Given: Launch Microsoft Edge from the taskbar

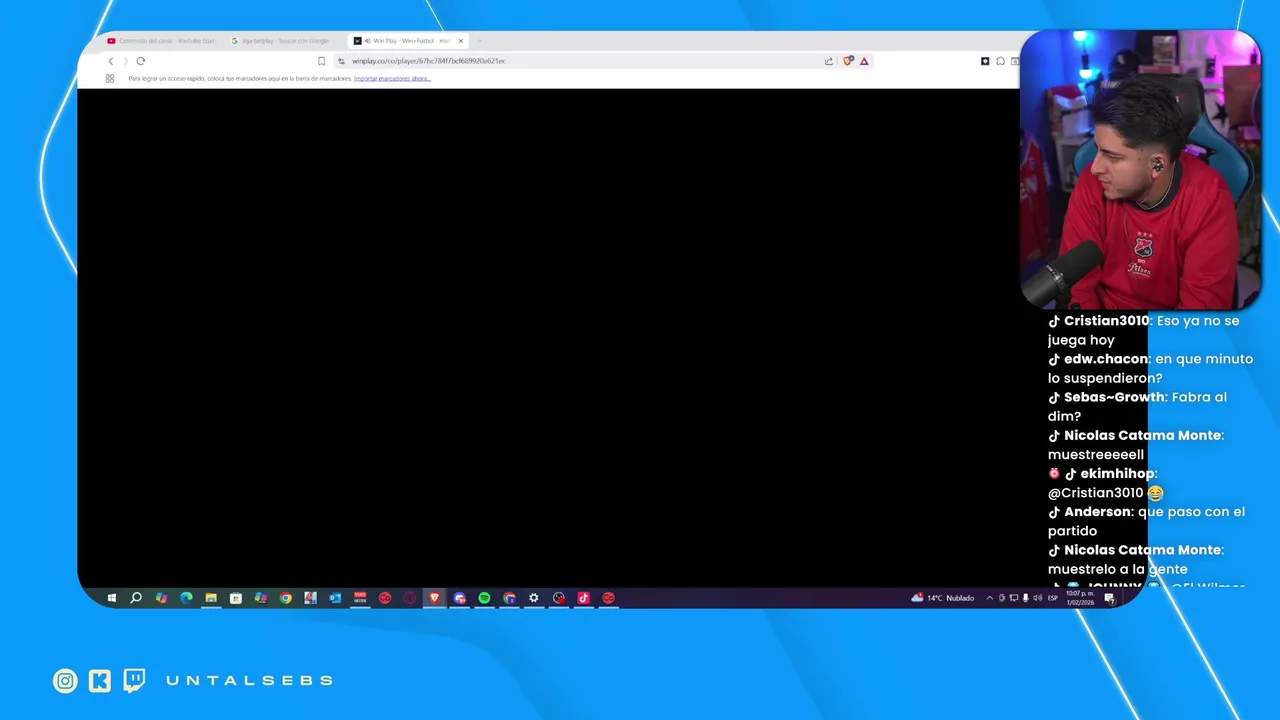Looking at the screenshot, I should [186, 598].
